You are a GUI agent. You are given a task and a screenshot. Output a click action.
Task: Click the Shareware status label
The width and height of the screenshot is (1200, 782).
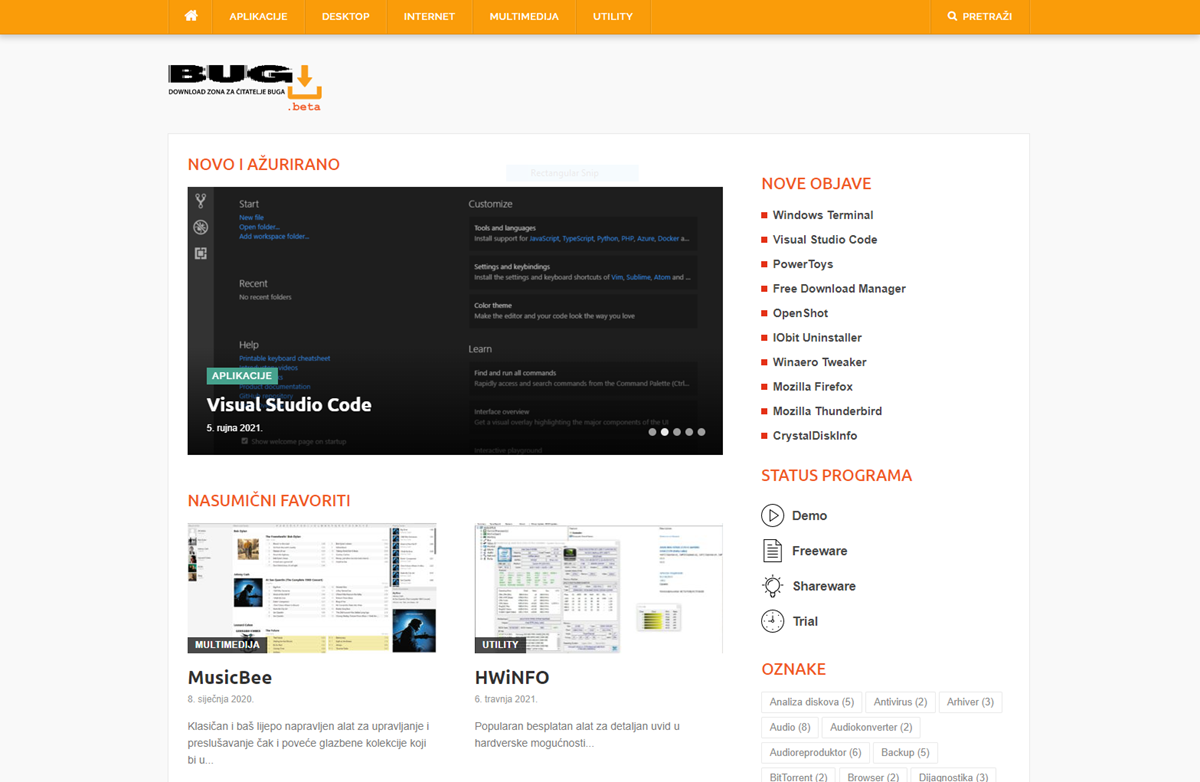point(824,586)
